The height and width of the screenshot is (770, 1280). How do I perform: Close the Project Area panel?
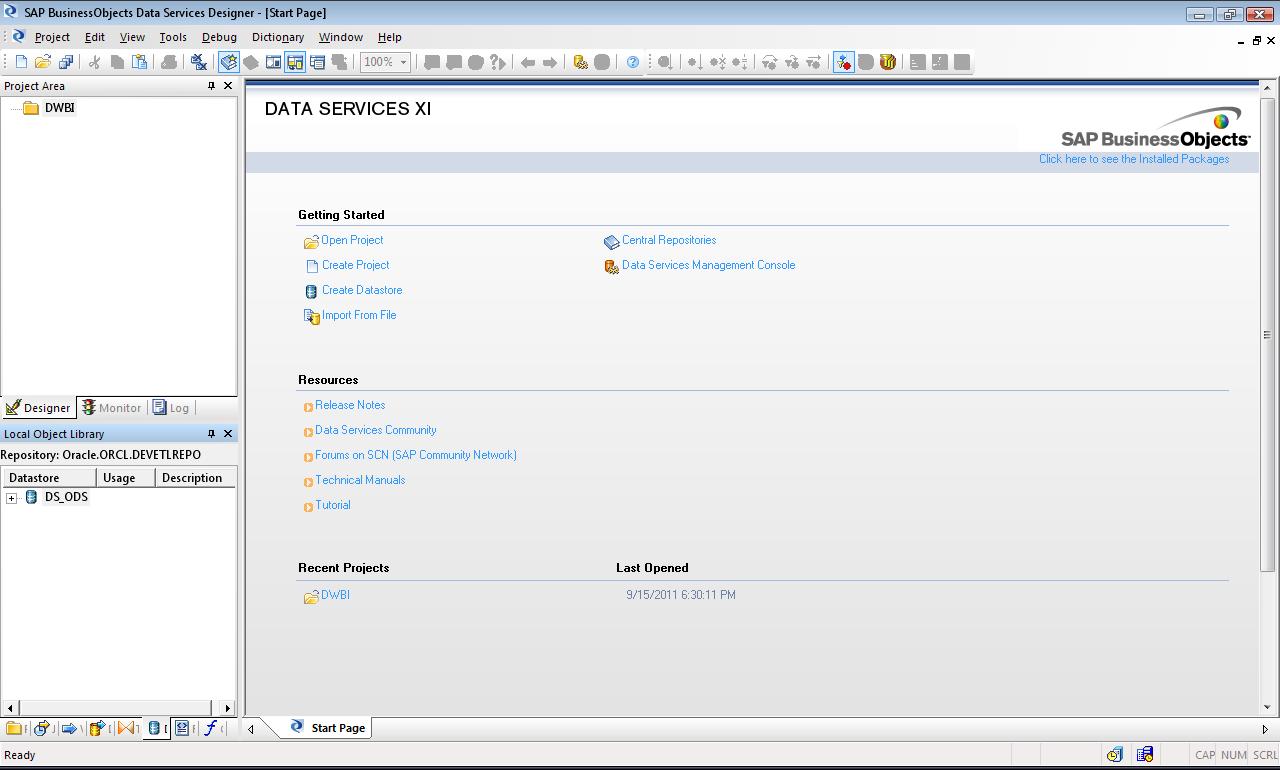tap(228, 86)
